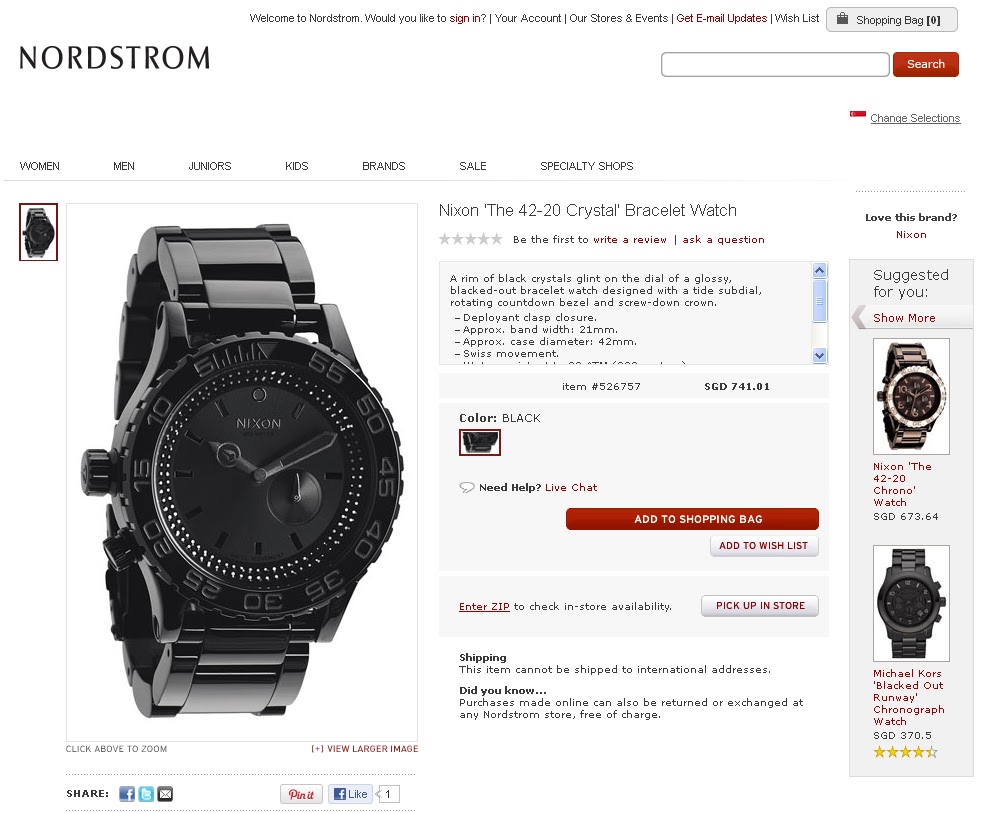Click the search input field
This screenshot has height=813, width=985.
tap(775, 64)
